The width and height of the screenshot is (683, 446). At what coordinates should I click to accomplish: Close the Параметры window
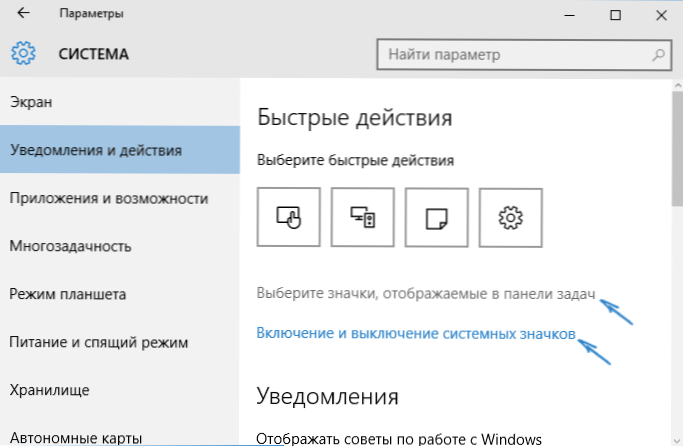[x=661, y=15]
